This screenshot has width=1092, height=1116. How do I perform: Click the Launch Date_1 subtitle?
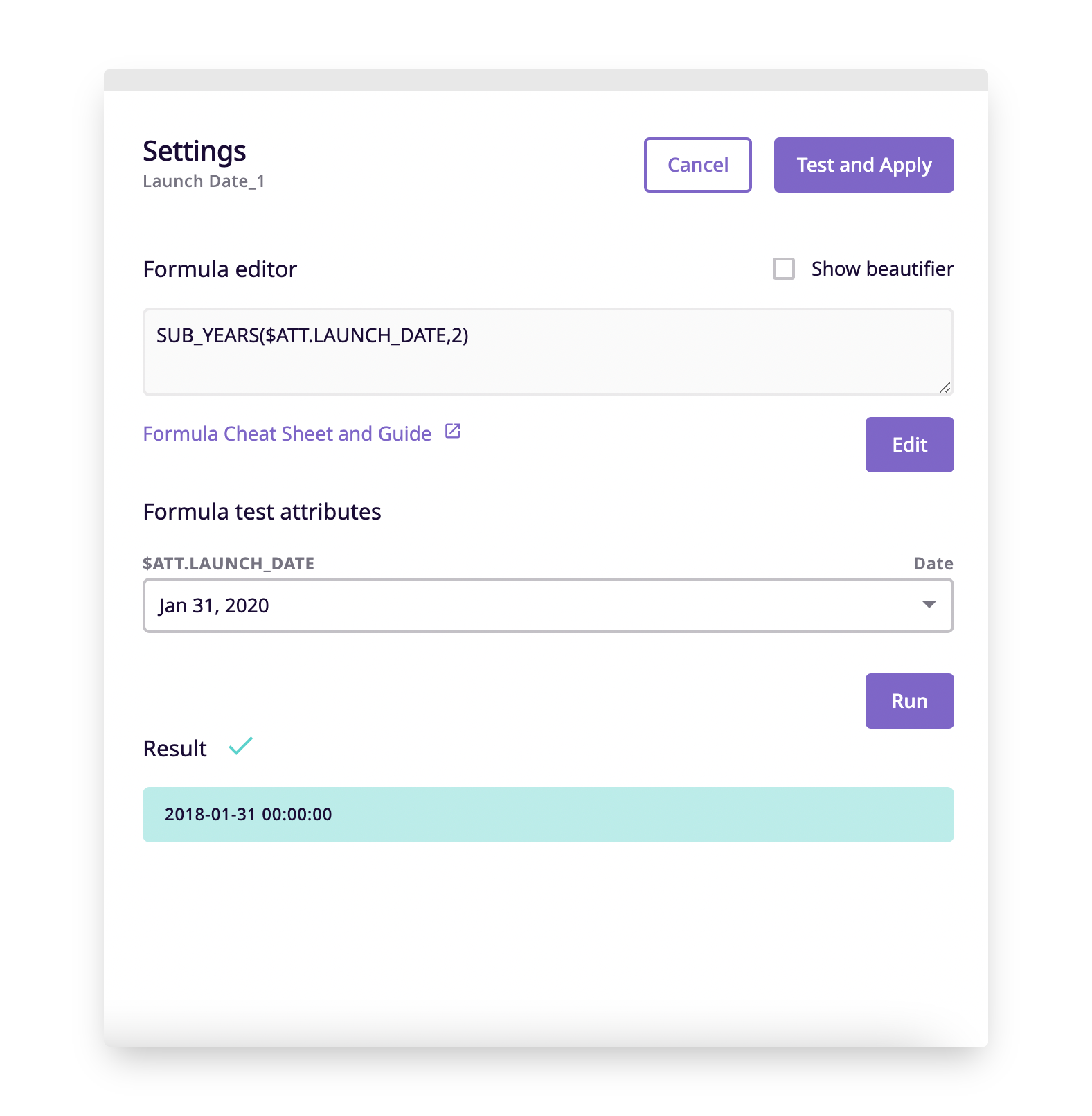204,181
